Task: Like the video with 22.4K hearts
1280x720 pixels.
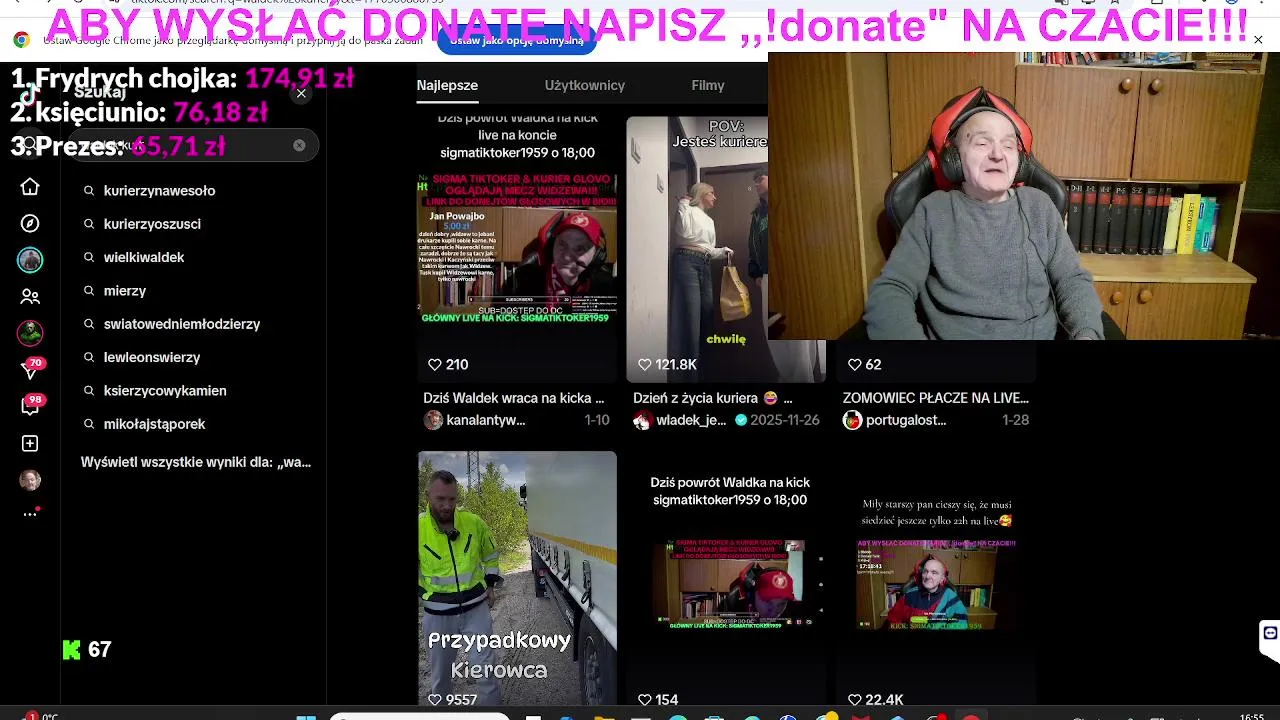Action: pyautogui.click(x=855, y=700)
